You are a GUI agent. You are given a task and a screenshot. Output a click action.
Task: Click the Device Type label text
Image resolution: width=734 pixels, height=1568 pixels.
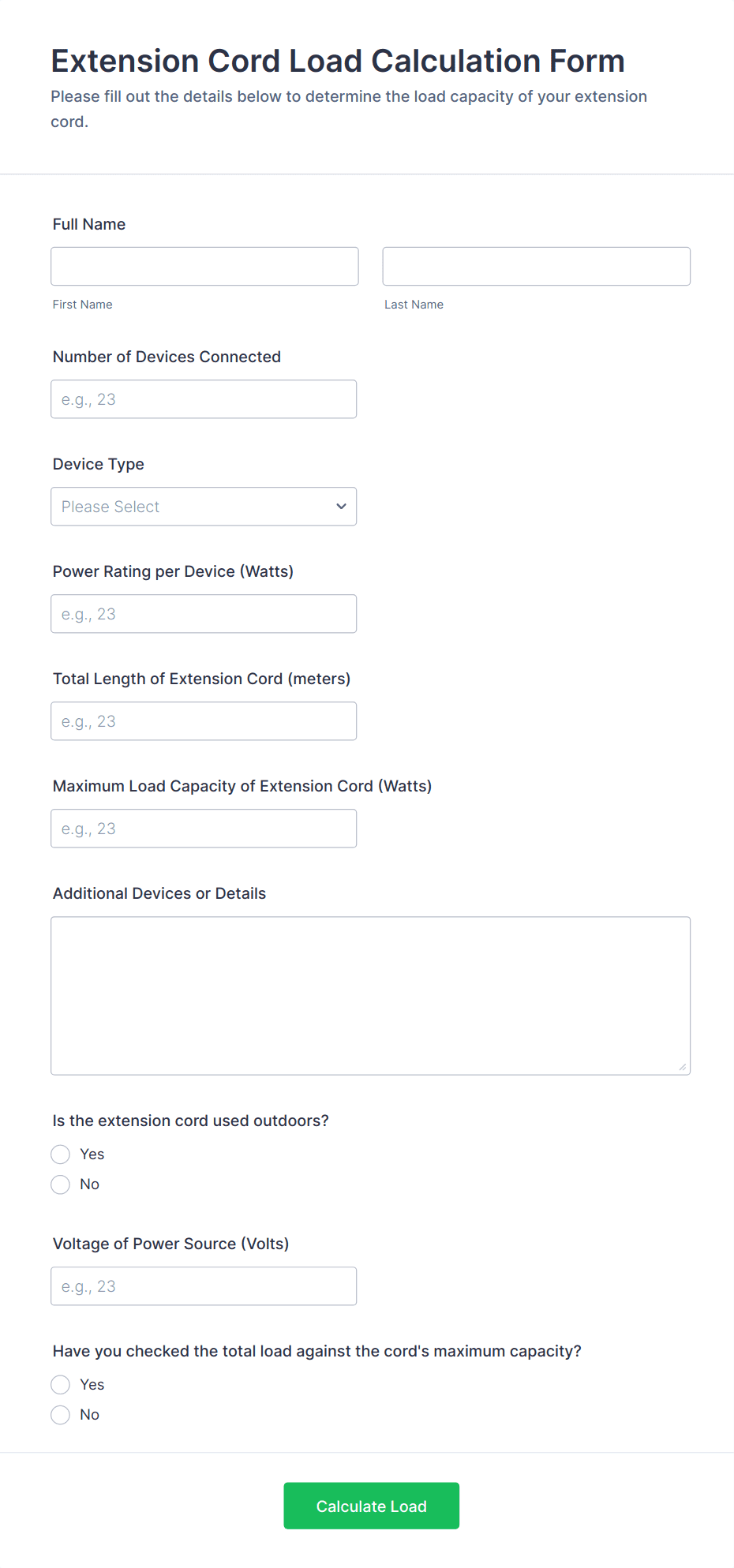99,464
